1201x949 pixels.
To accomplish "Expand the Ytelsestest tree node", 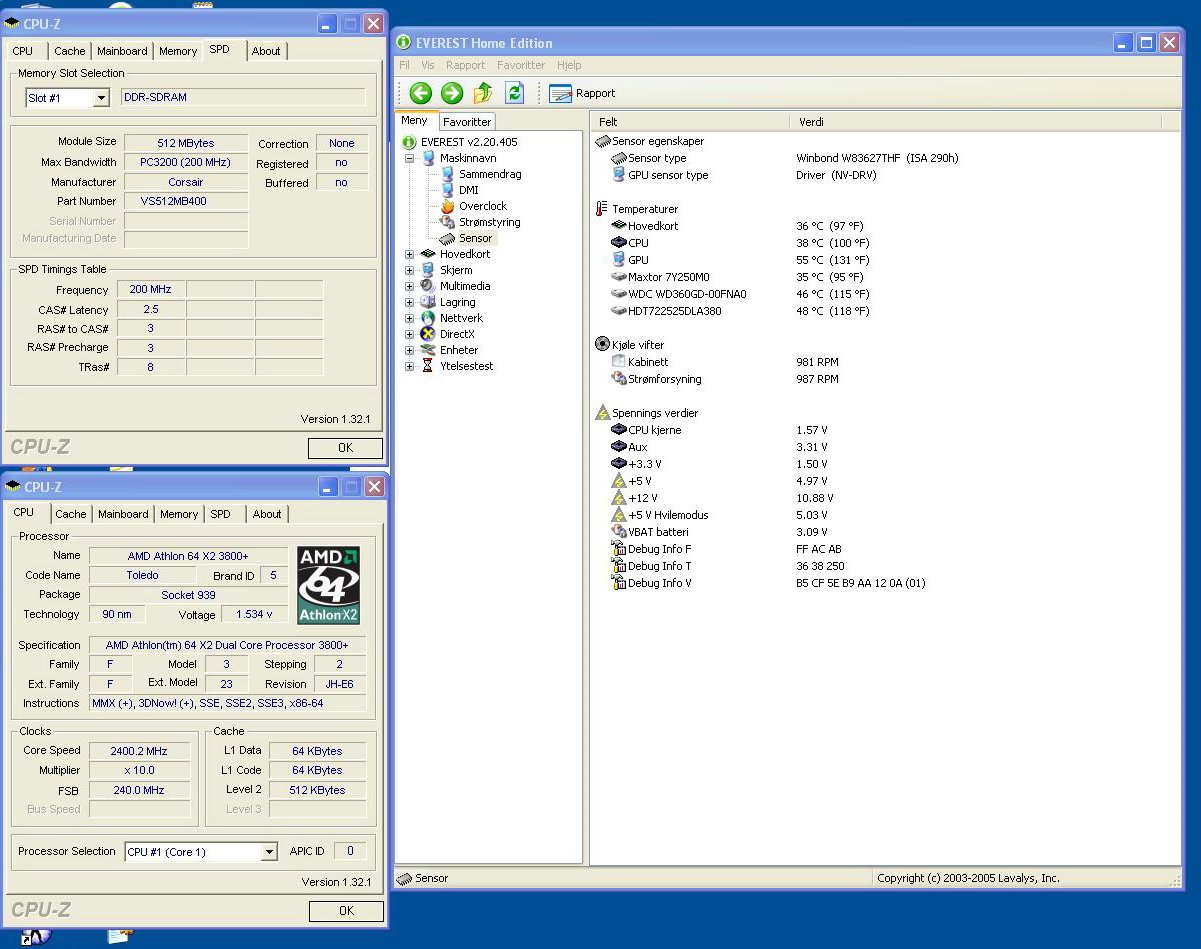I will (409, 366).
